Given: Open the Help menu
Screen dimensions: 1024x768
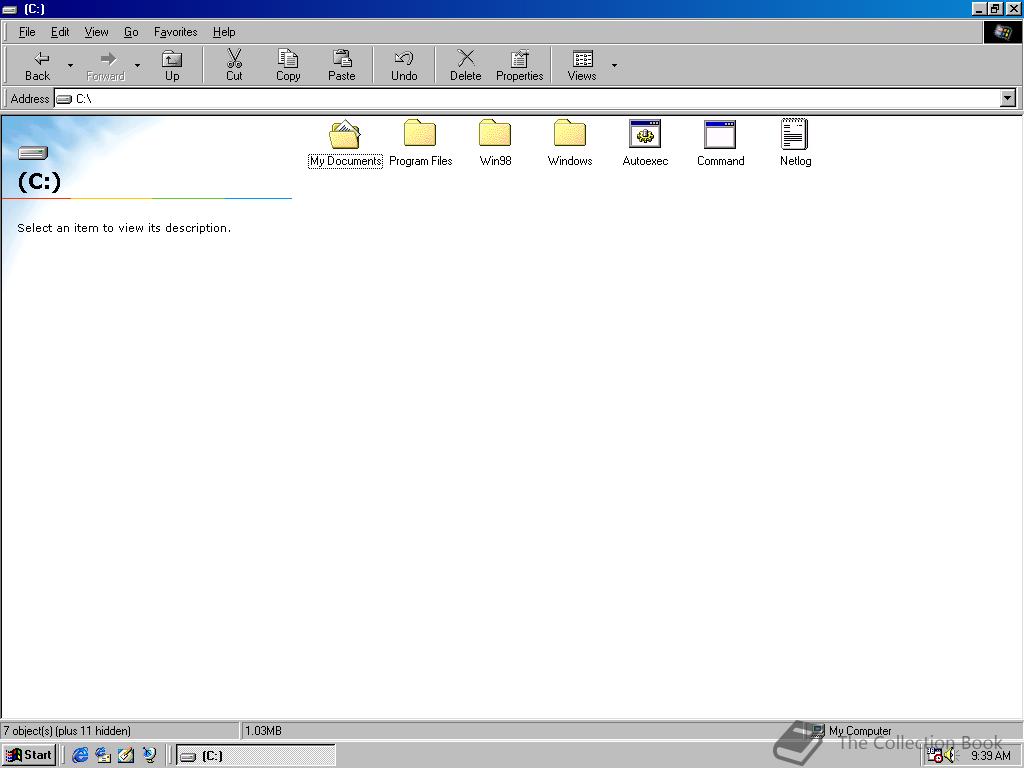Looking at the screenshot, I should tap(224, 32).
